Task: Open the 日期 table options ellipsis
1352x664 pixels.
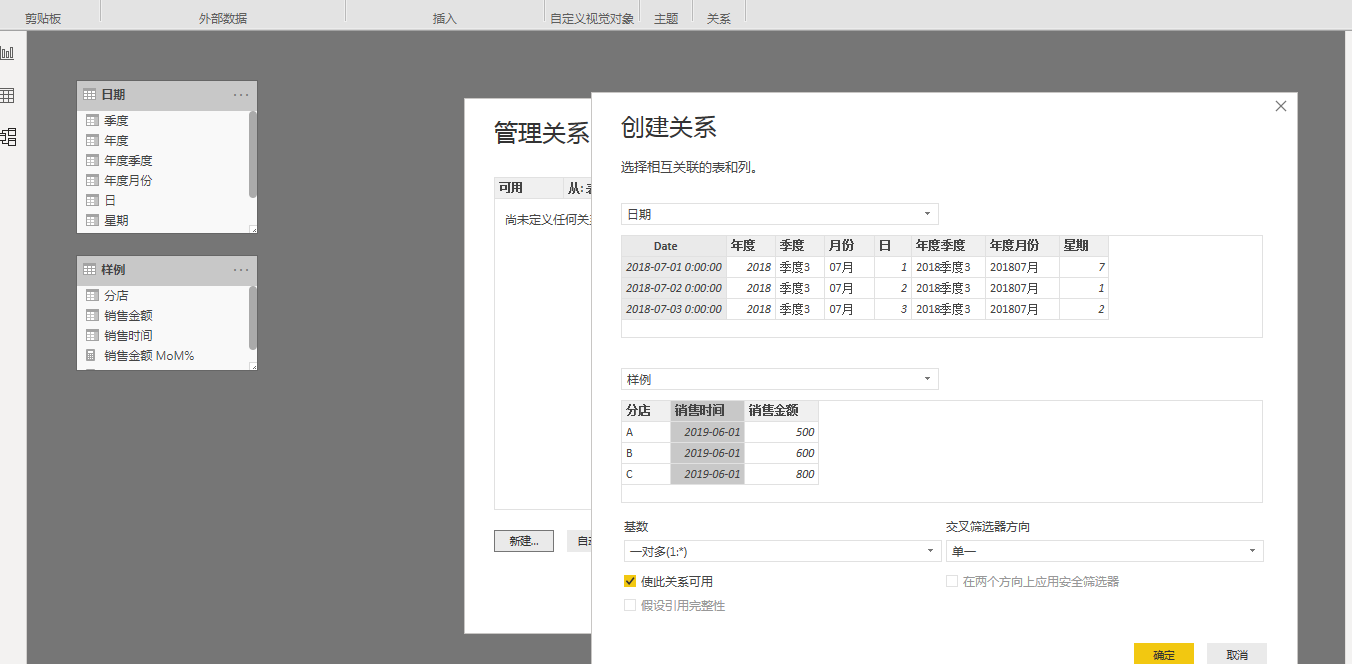Action: 241,95
